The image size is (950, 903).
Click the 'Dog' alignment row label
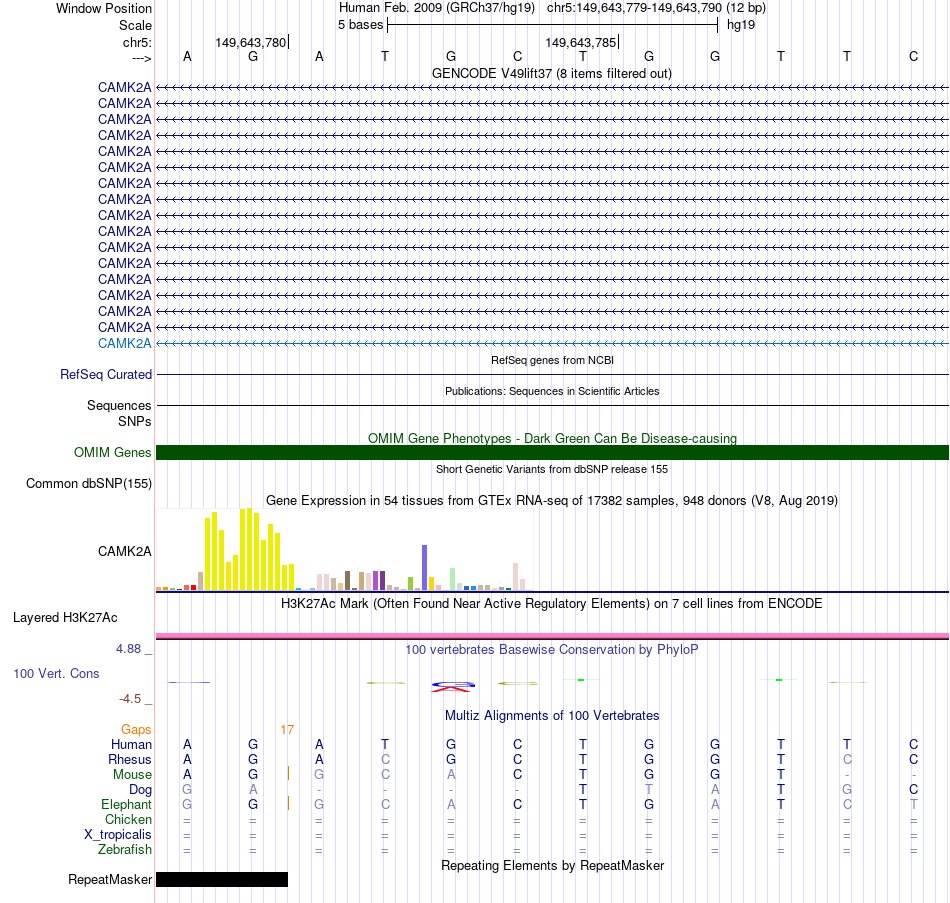[x=141, y=790]
